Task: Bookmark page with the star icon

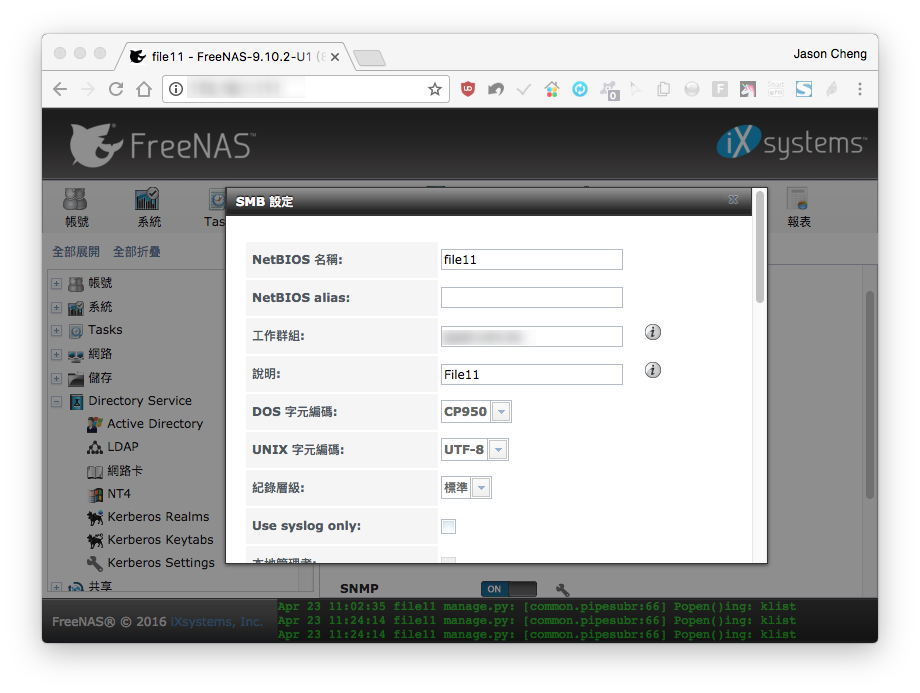Action: (x=435, y=89)
